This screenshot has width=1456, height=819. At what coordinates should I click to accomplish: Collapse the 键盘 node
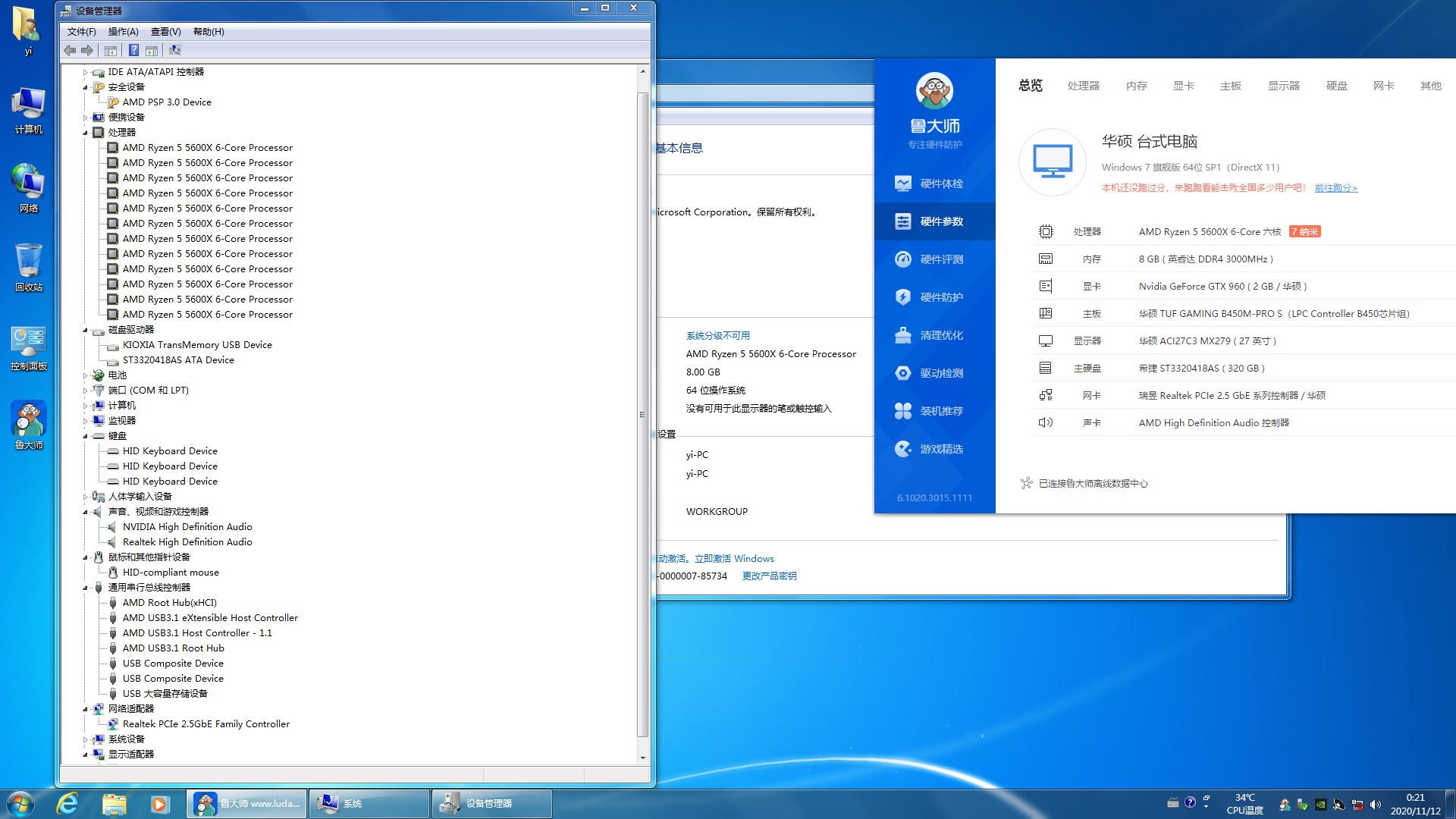(85, 436)
